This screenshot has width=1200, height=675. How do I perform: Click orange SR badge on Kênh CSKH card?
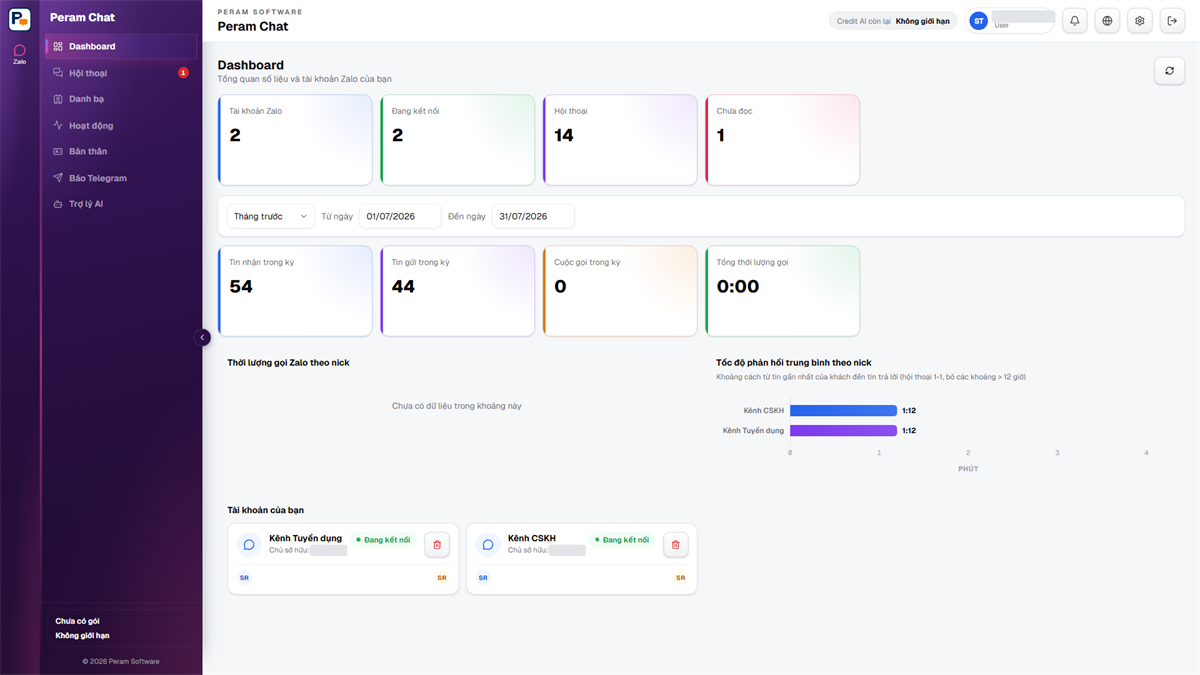coord(681,578)
